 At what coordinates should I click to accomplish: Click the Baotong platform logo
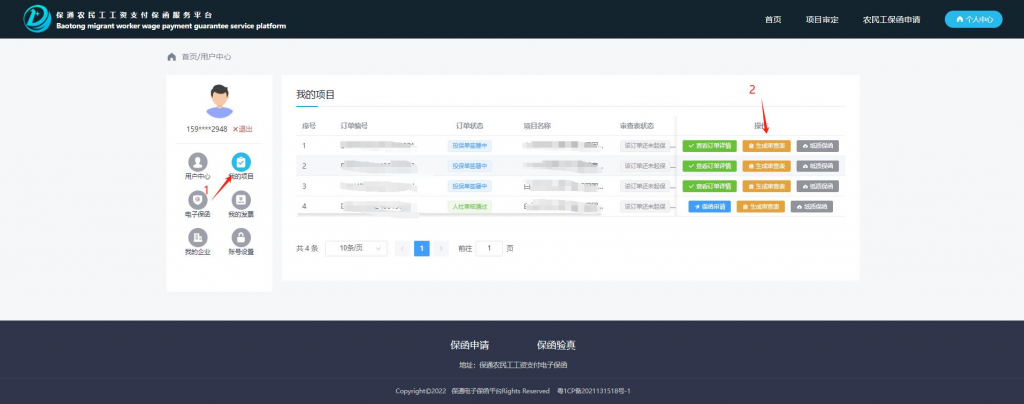tap(37, 19)
